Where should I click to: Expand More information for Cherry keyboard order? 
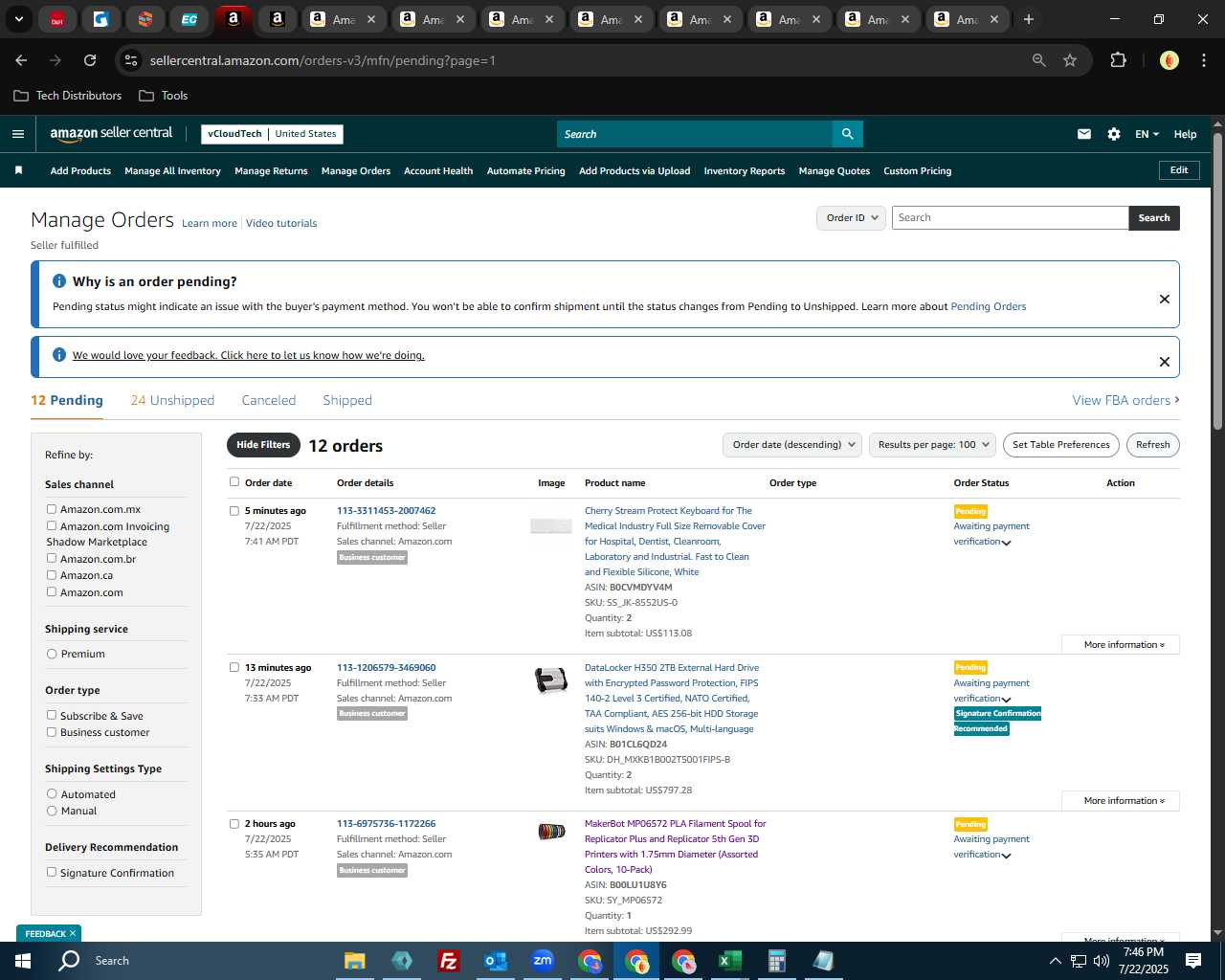pyautogui.click(x=1121, y=645)
